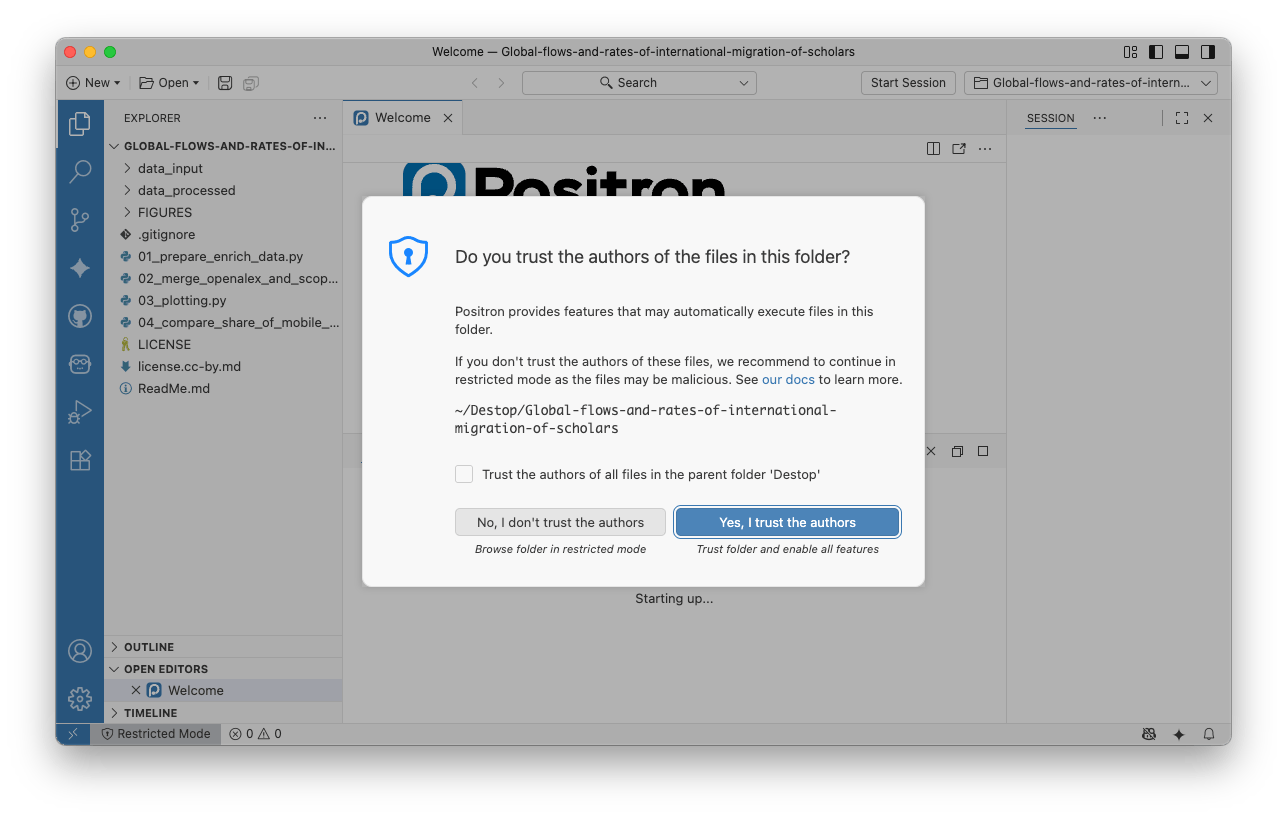Open the Accounts icon
1287x819 pixels.
(80, 651)
